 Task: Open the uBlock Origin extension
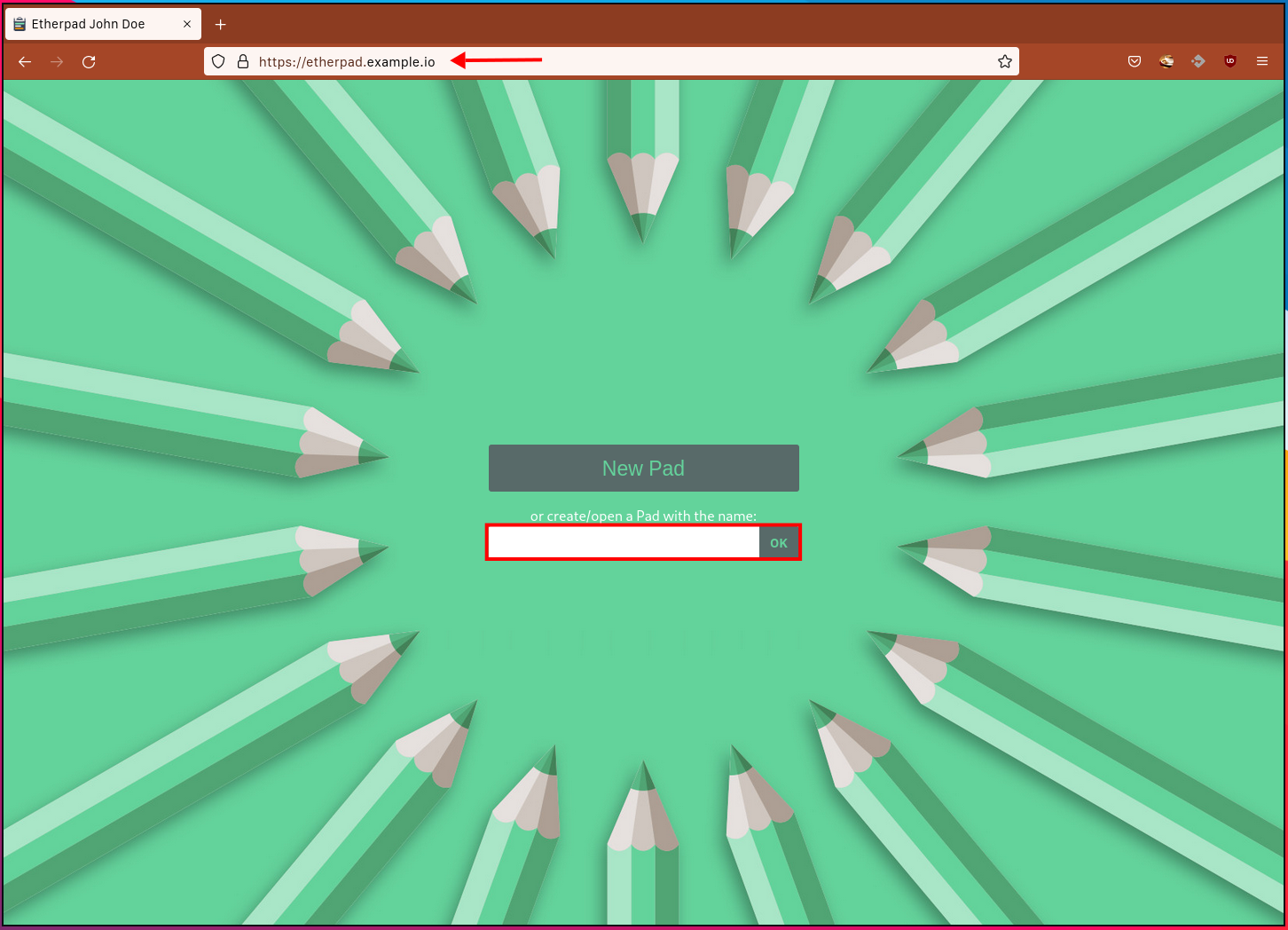coord(1230,62)
